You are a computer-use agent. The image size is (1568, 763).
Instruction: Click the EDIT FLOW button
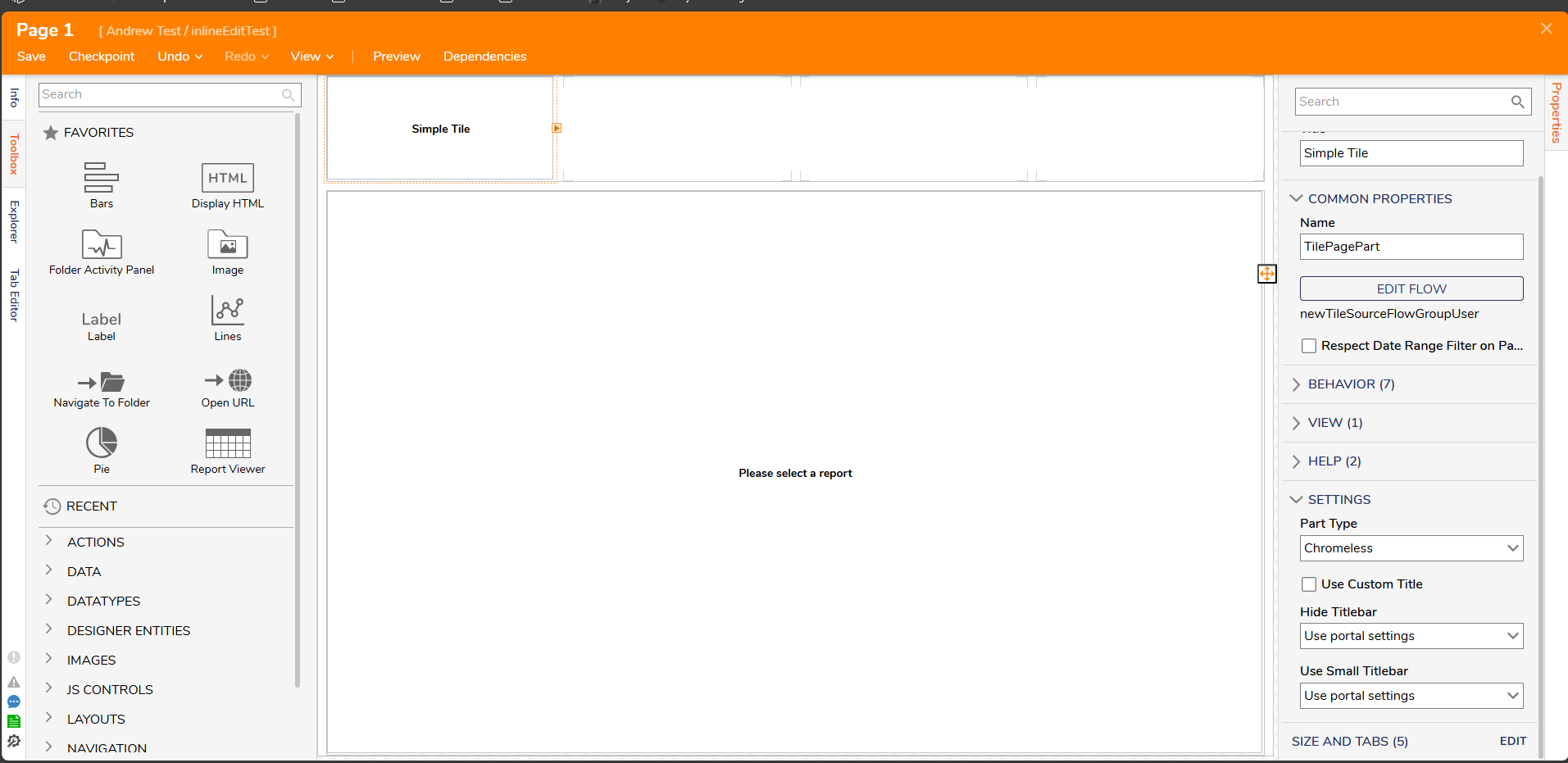[x=1411, y=288]
